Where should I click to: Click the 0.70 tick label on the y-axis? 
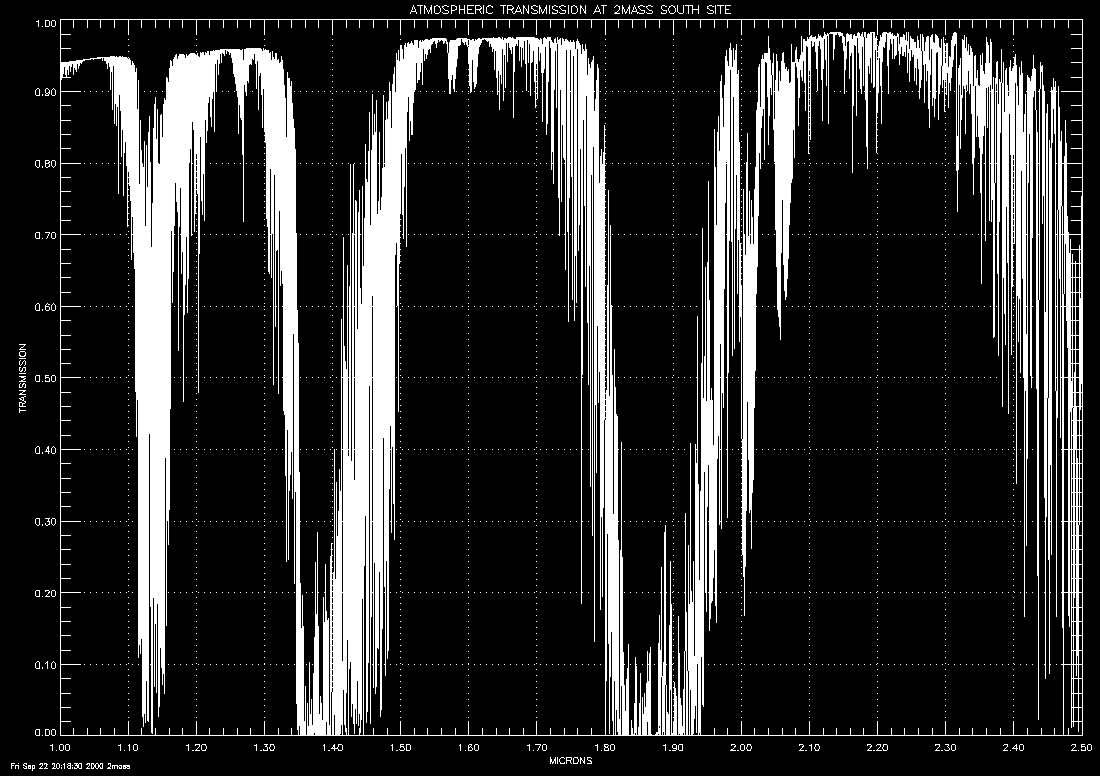43,235
